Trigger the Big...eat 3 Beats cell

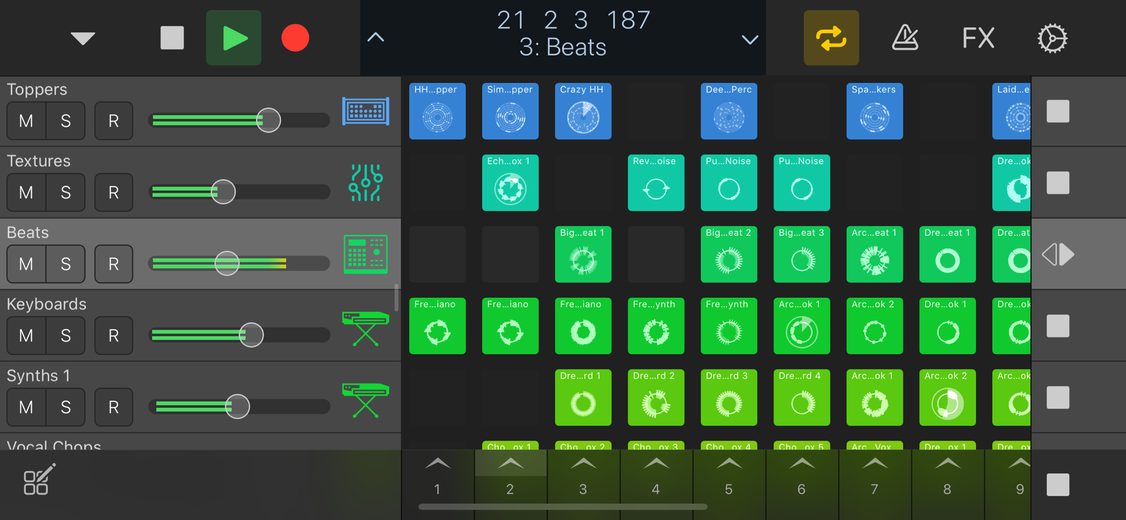click(x=801, y=254)
